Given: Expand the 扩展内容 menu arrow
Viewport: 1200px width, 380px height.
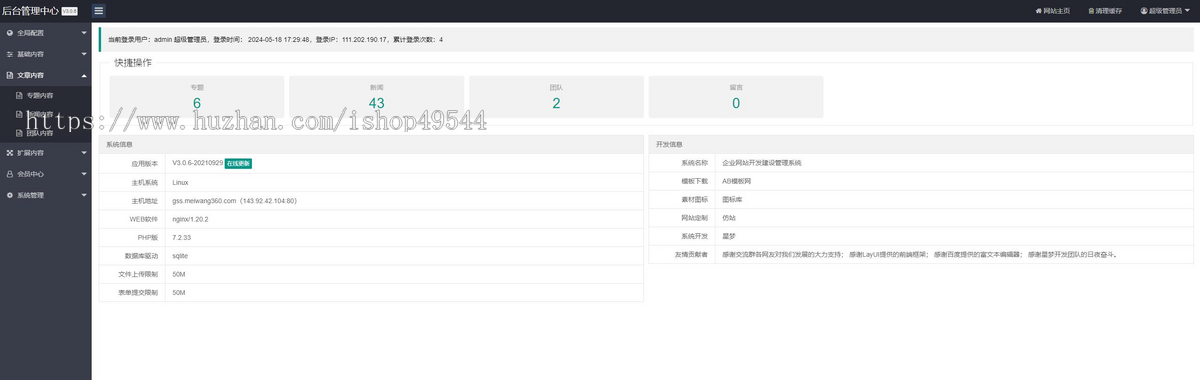Looking at the screenshot, I should click(84, 153).
